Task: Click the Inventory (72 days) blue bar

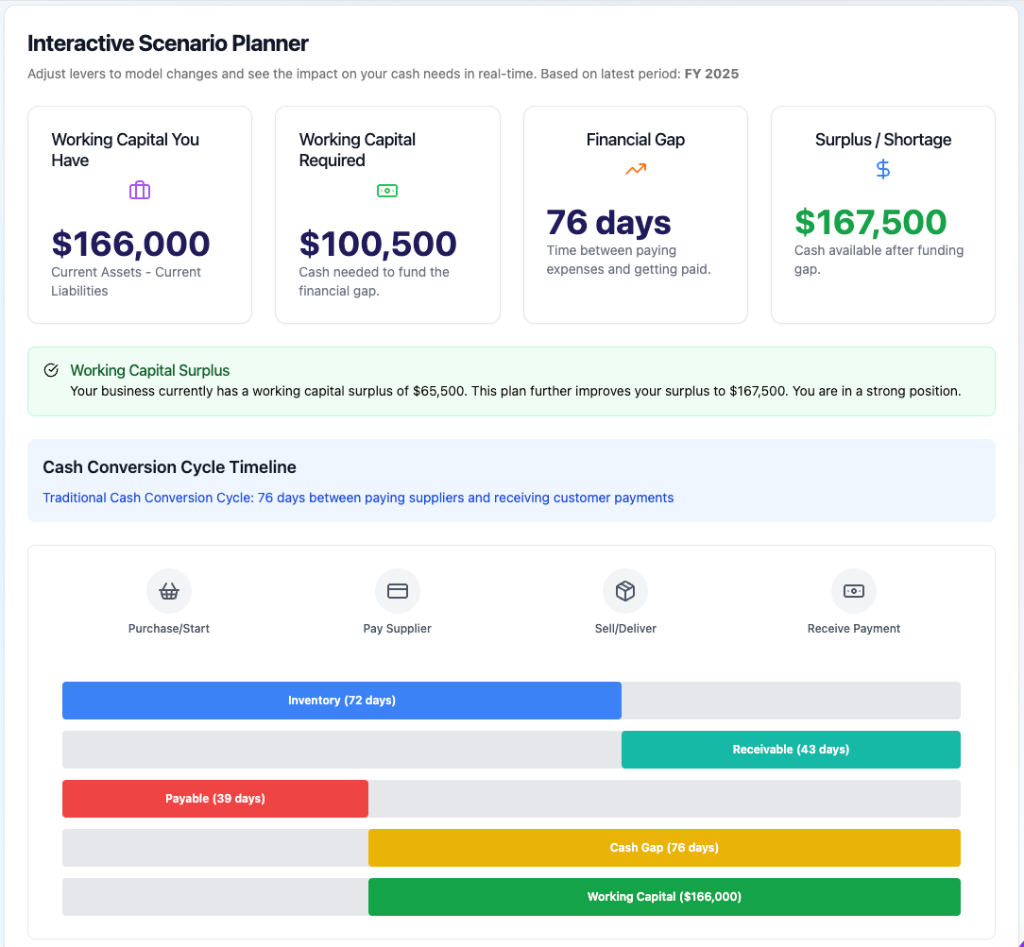Action: click(x=342, y=701)
